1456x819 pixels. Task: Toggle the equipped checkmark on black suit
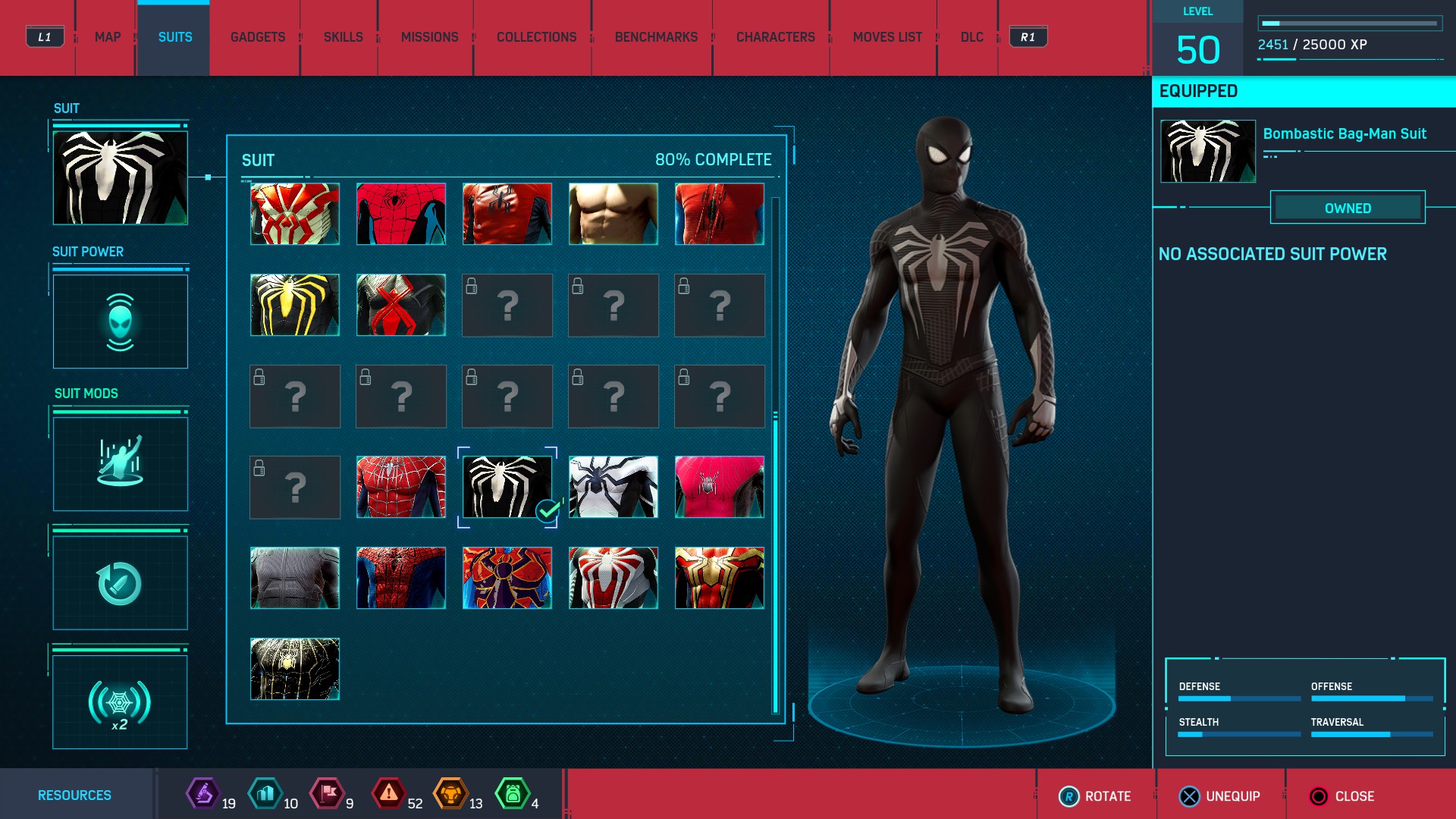coord(548,511)
